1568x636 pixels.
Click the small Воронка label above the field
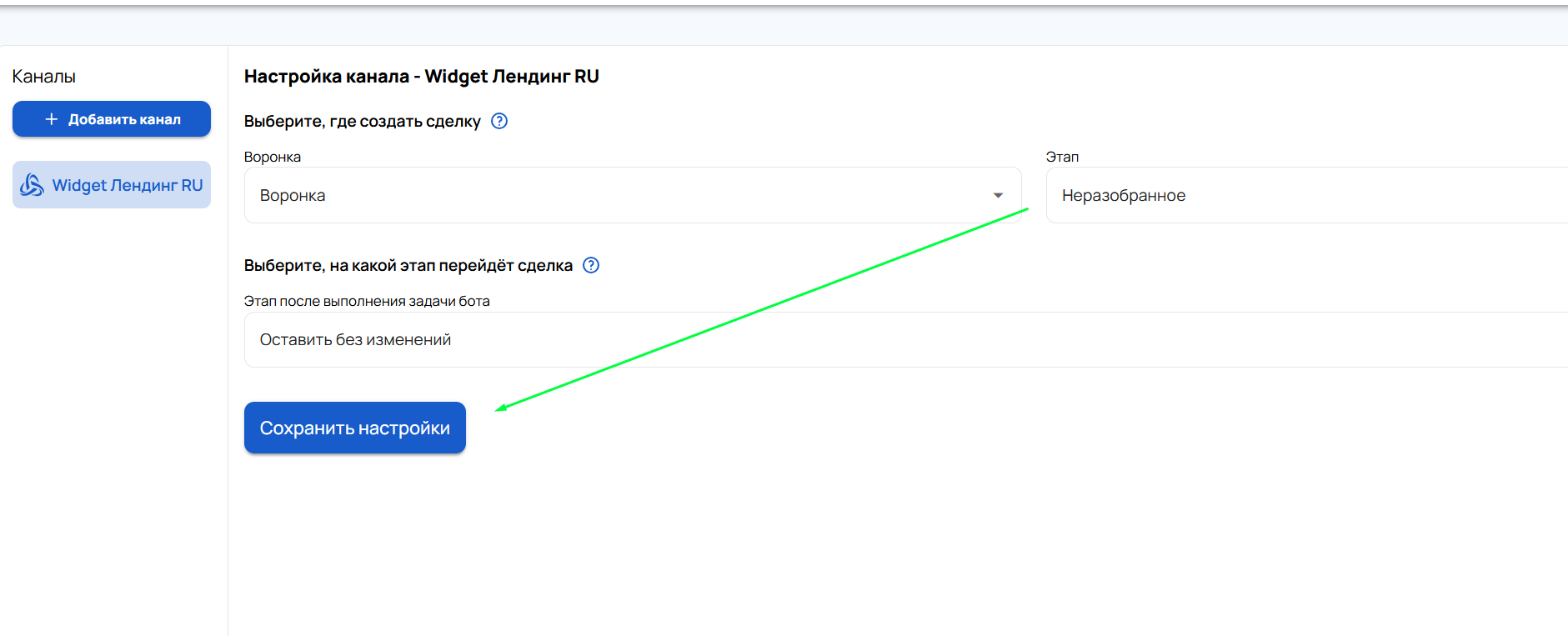273,157
